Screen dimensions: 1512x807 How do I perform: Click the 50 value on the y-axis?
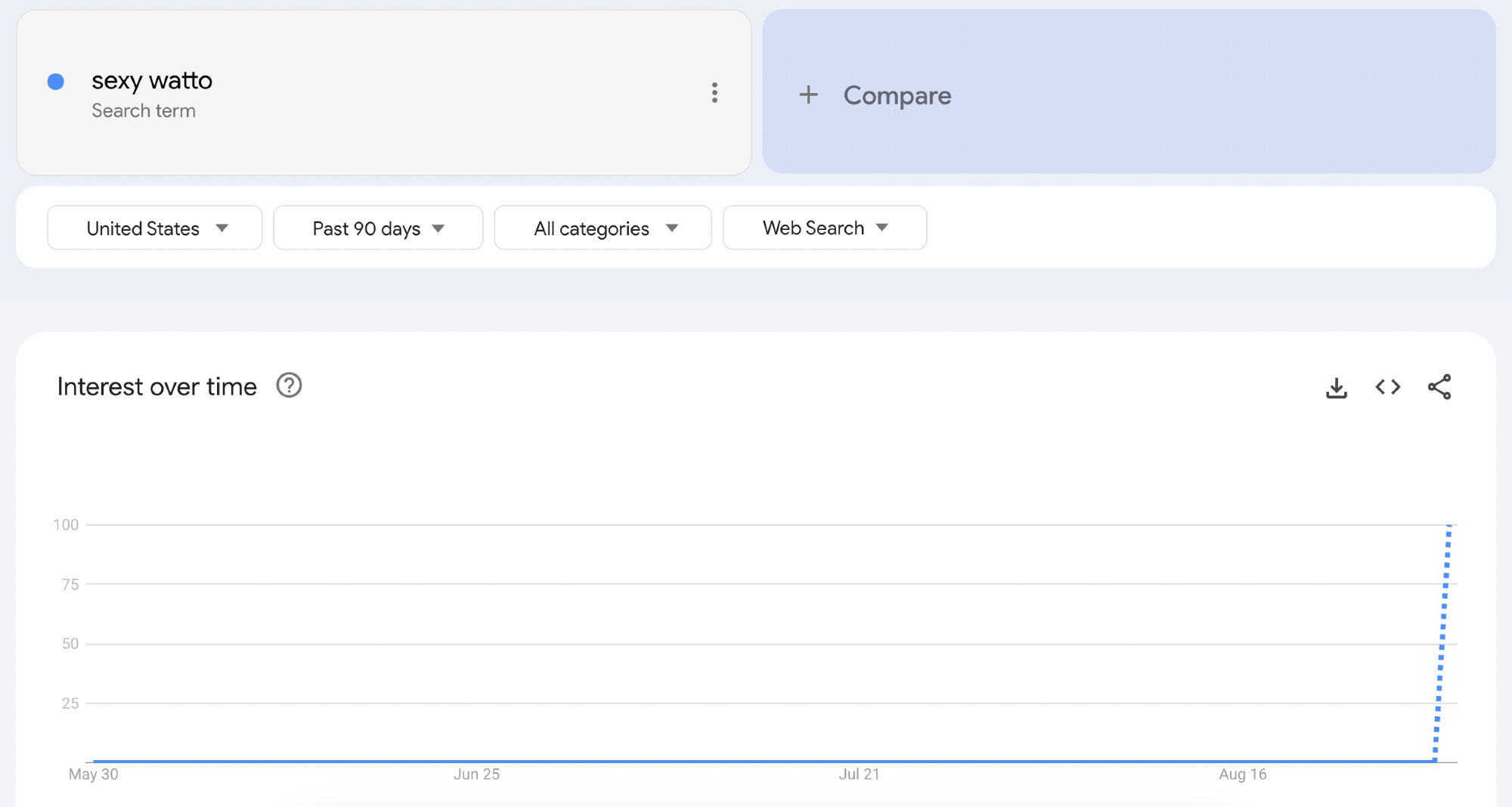coord(70,644)
